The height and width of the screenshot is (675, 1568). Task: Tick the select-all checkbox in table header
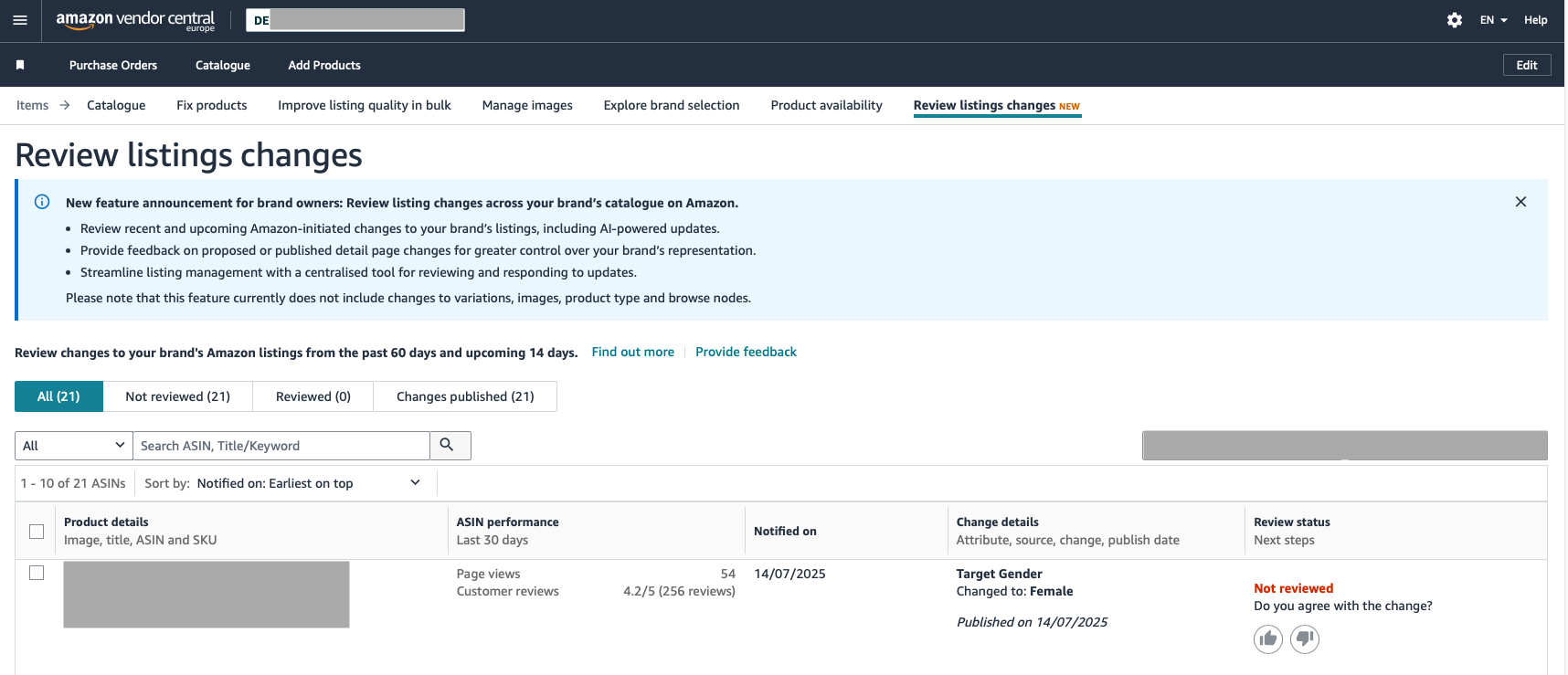click(37, 532)
